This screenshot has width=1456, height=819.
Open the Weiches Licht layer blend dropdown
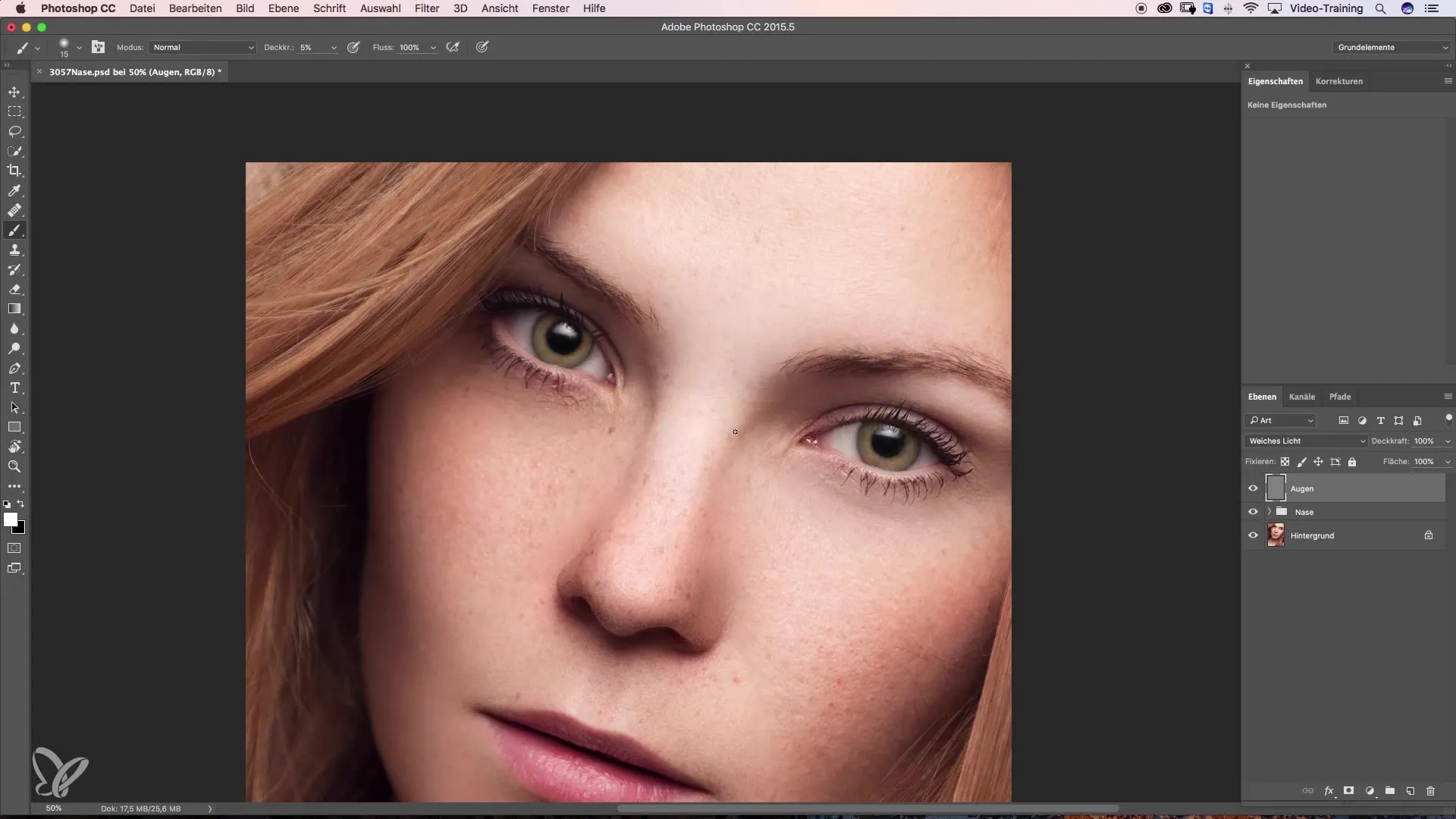1307,441
